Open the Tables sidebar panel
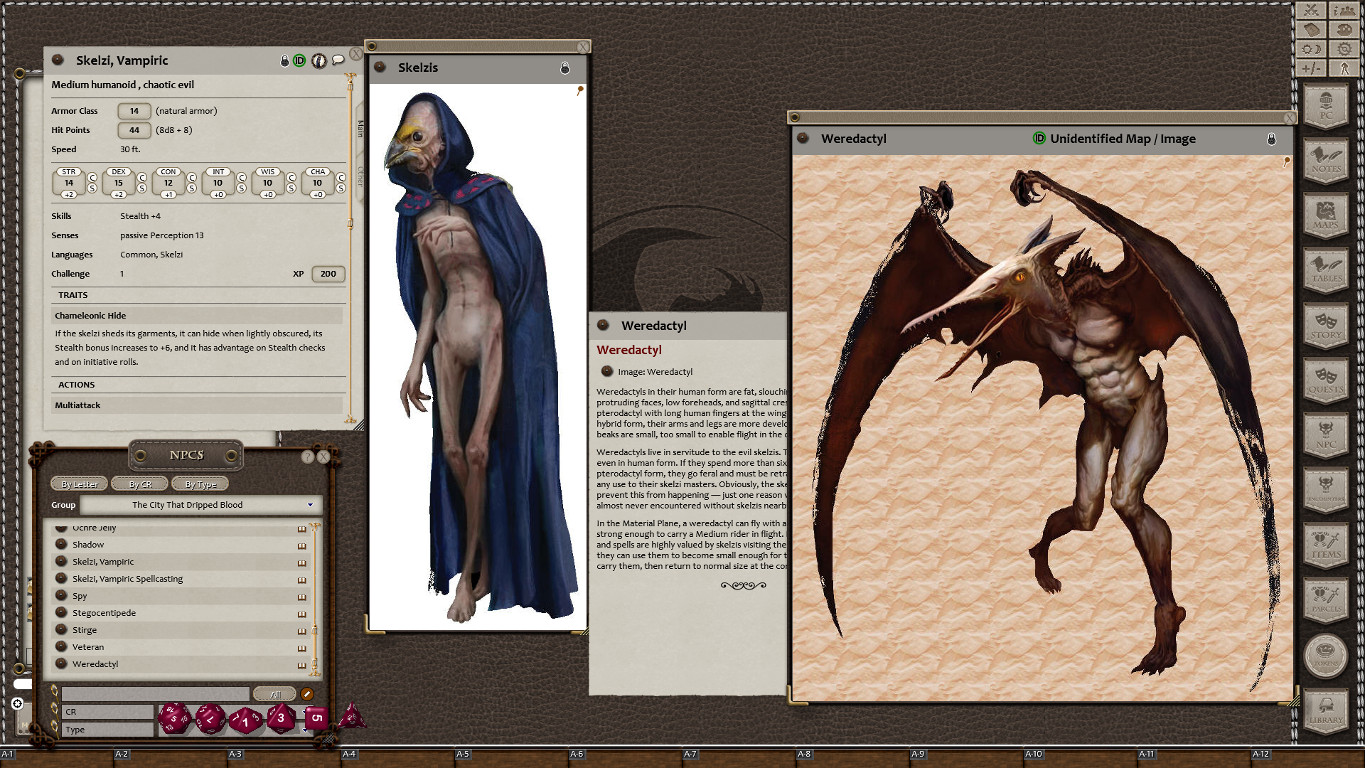This screenshot has width=1365, height=768. tap(1326, 269)
